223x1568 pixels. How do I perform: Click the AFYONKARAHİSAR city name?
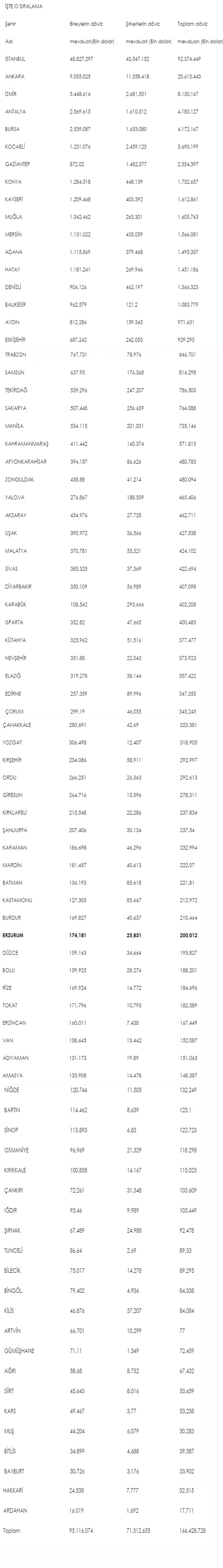pyautogui.click(x=25, y=462)
